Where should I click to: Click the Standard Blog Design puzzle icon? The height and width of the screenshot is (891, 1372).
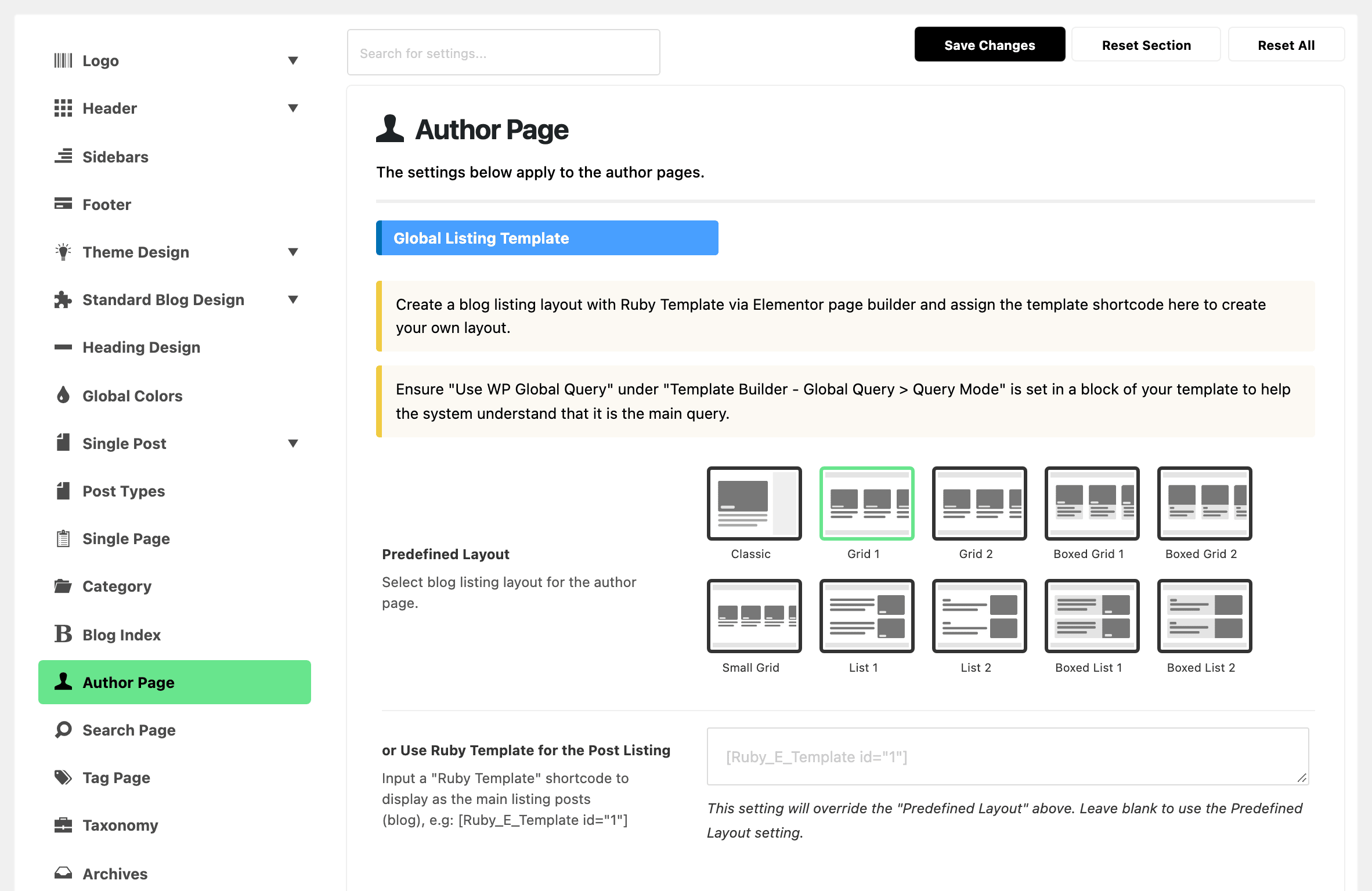63,299
